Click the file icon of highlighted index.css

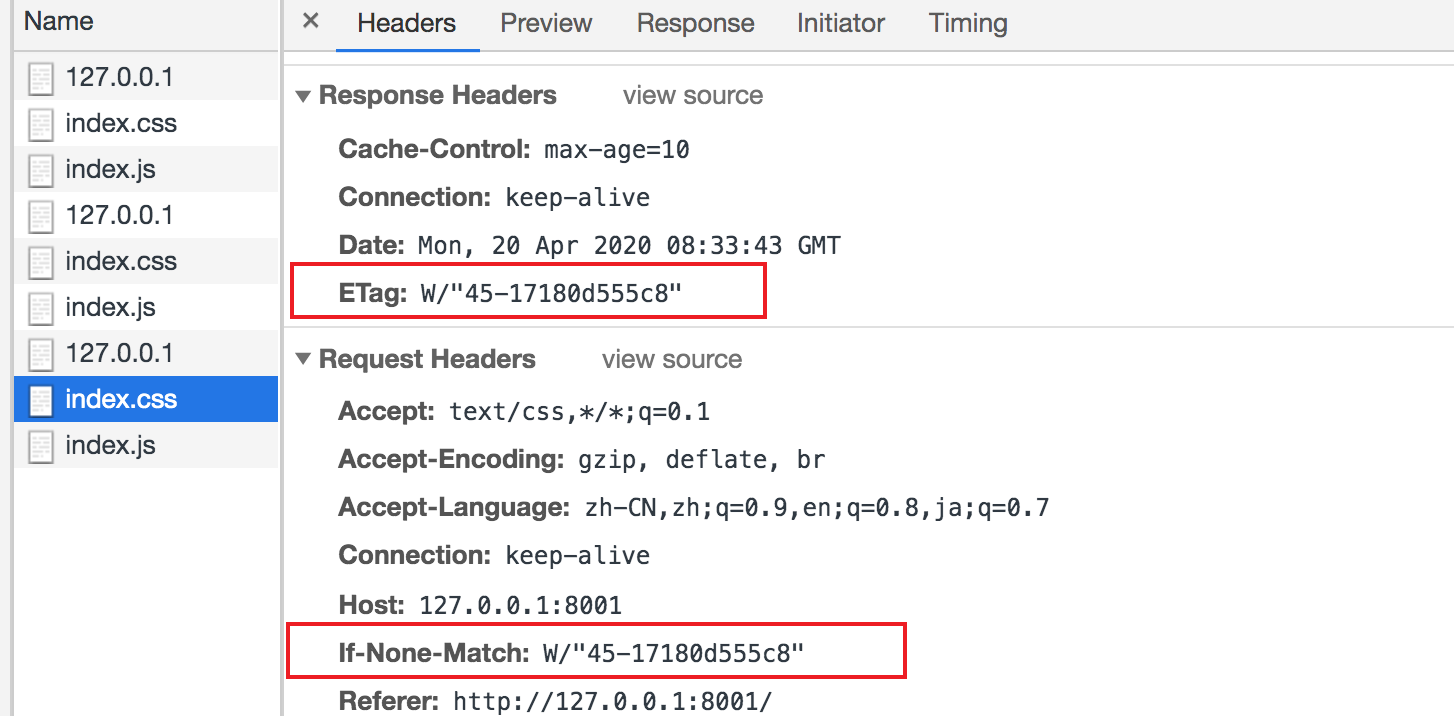point(41,400)
